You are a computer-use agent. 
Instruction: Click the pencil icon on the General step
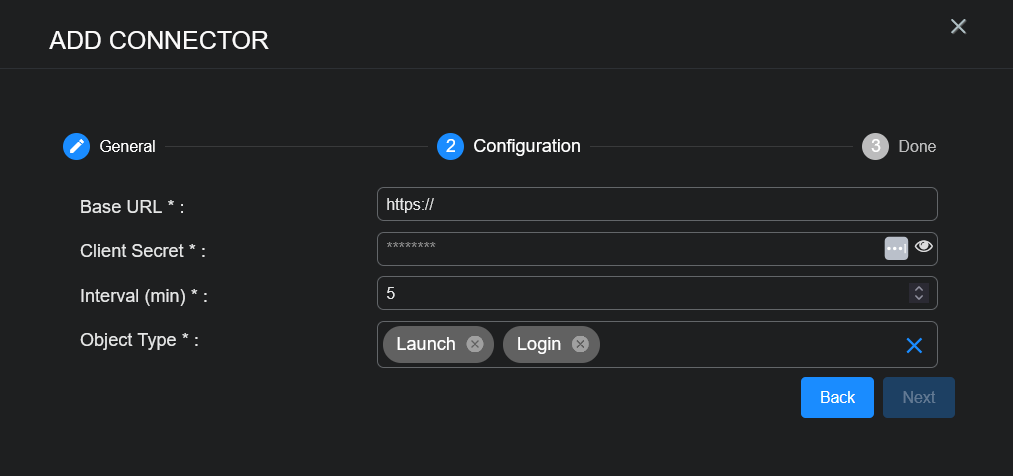point(76,146)
